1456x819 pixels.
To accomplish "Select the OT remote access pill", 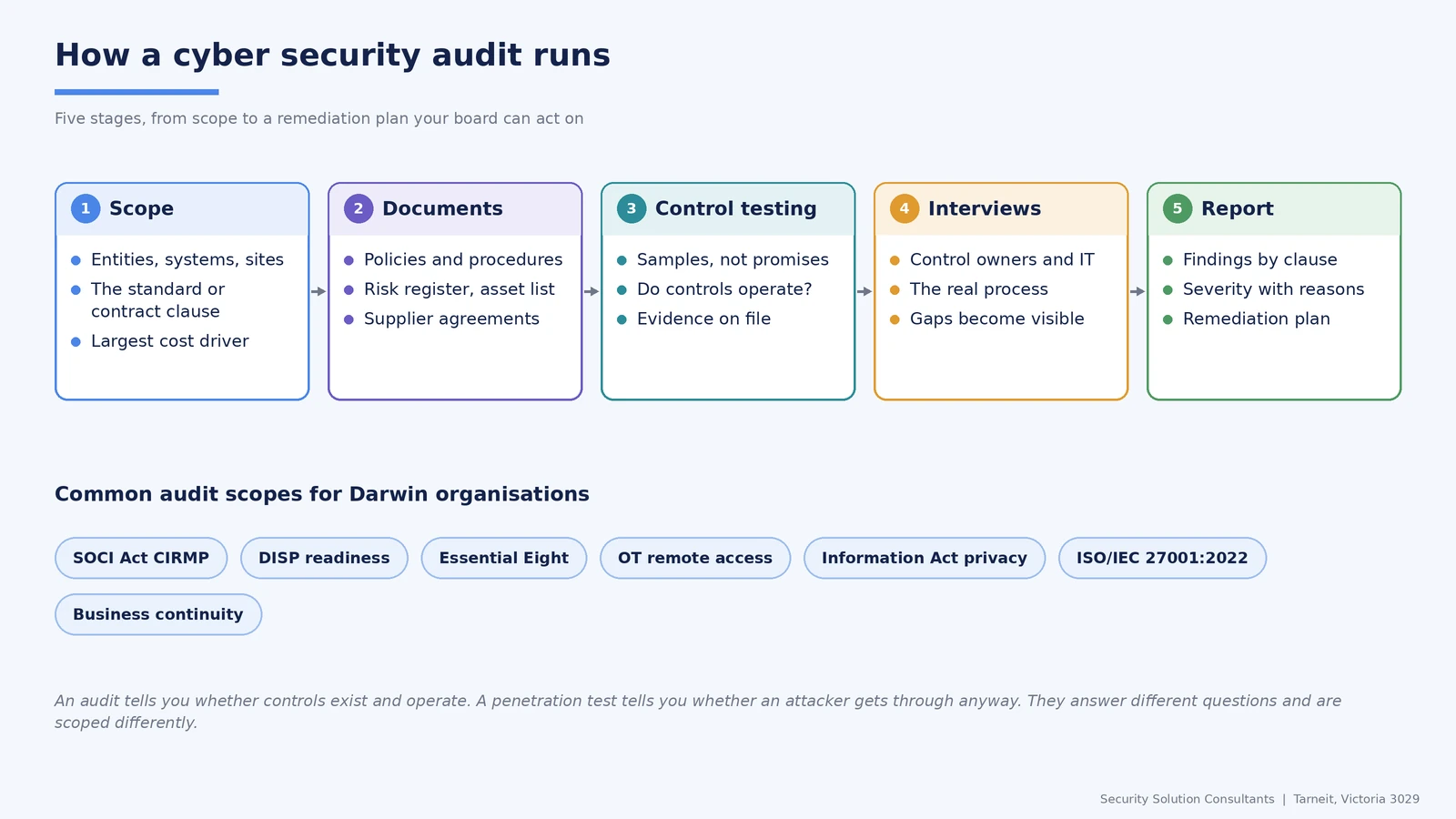I will pyautogui.click(x=695, y=558).
